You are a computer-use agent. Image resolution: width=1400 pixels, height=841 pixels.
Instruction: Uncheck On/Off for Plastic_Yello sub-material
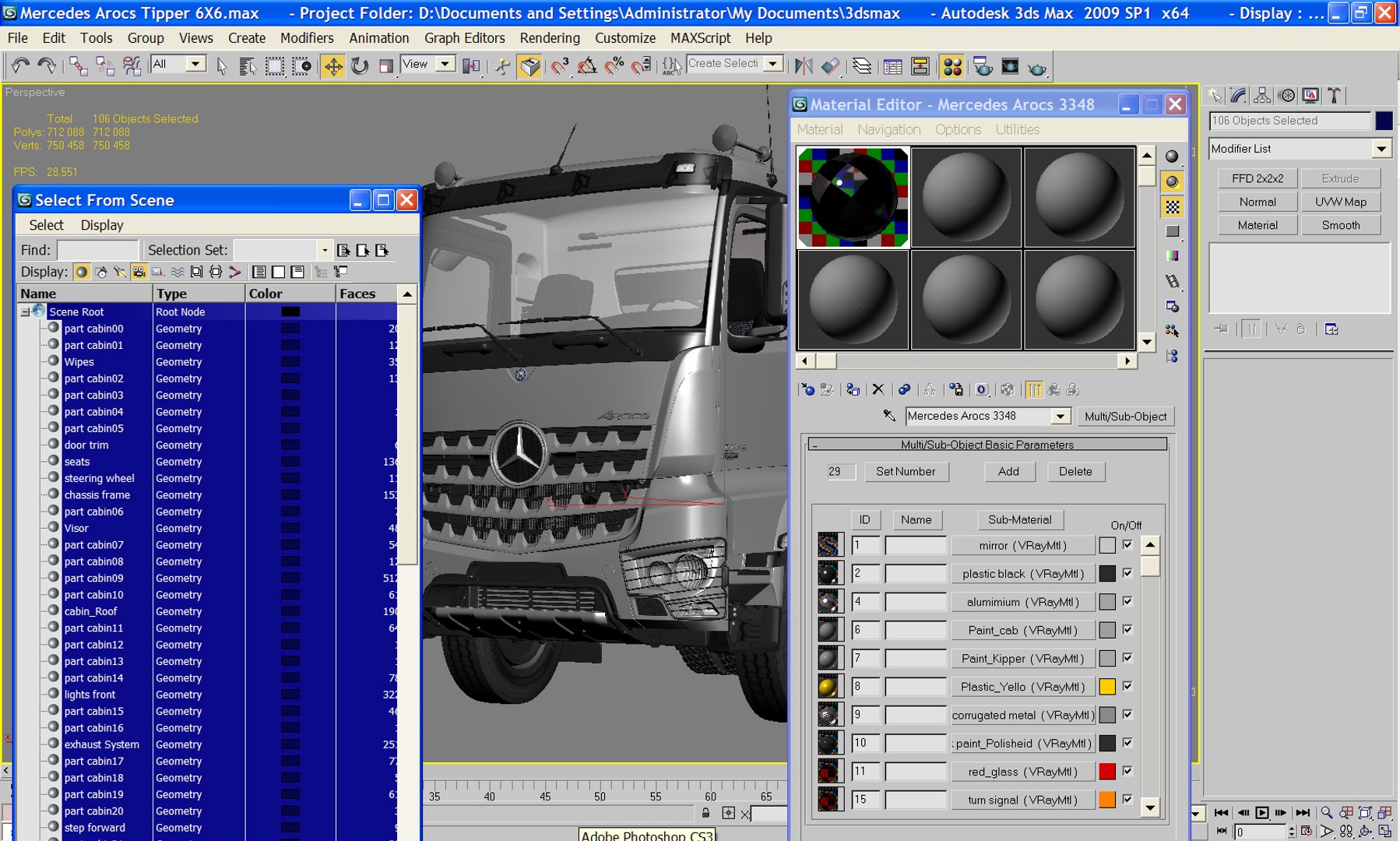[1127, 686]
